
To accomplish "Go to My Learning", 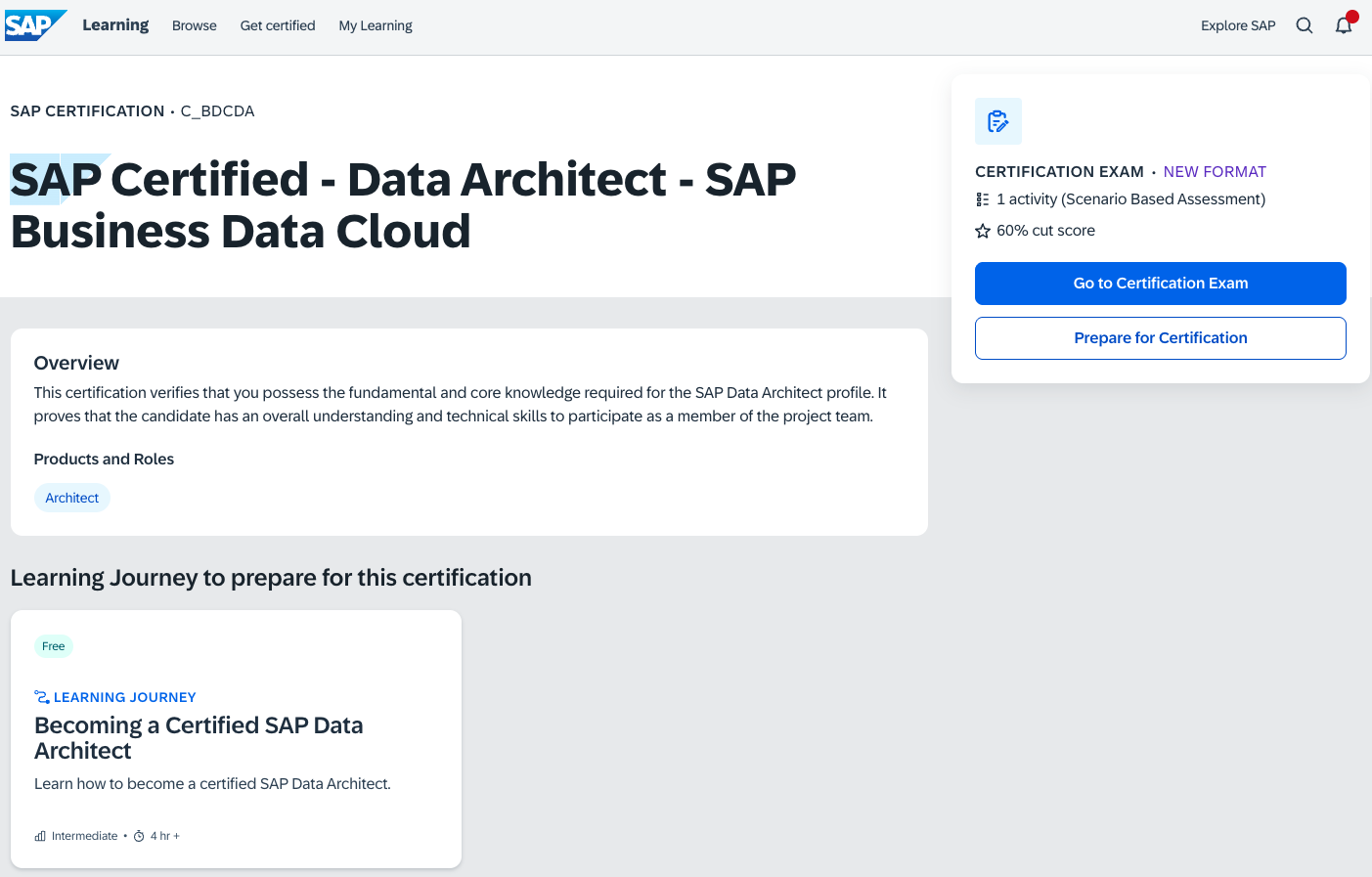I will [376, 25].
